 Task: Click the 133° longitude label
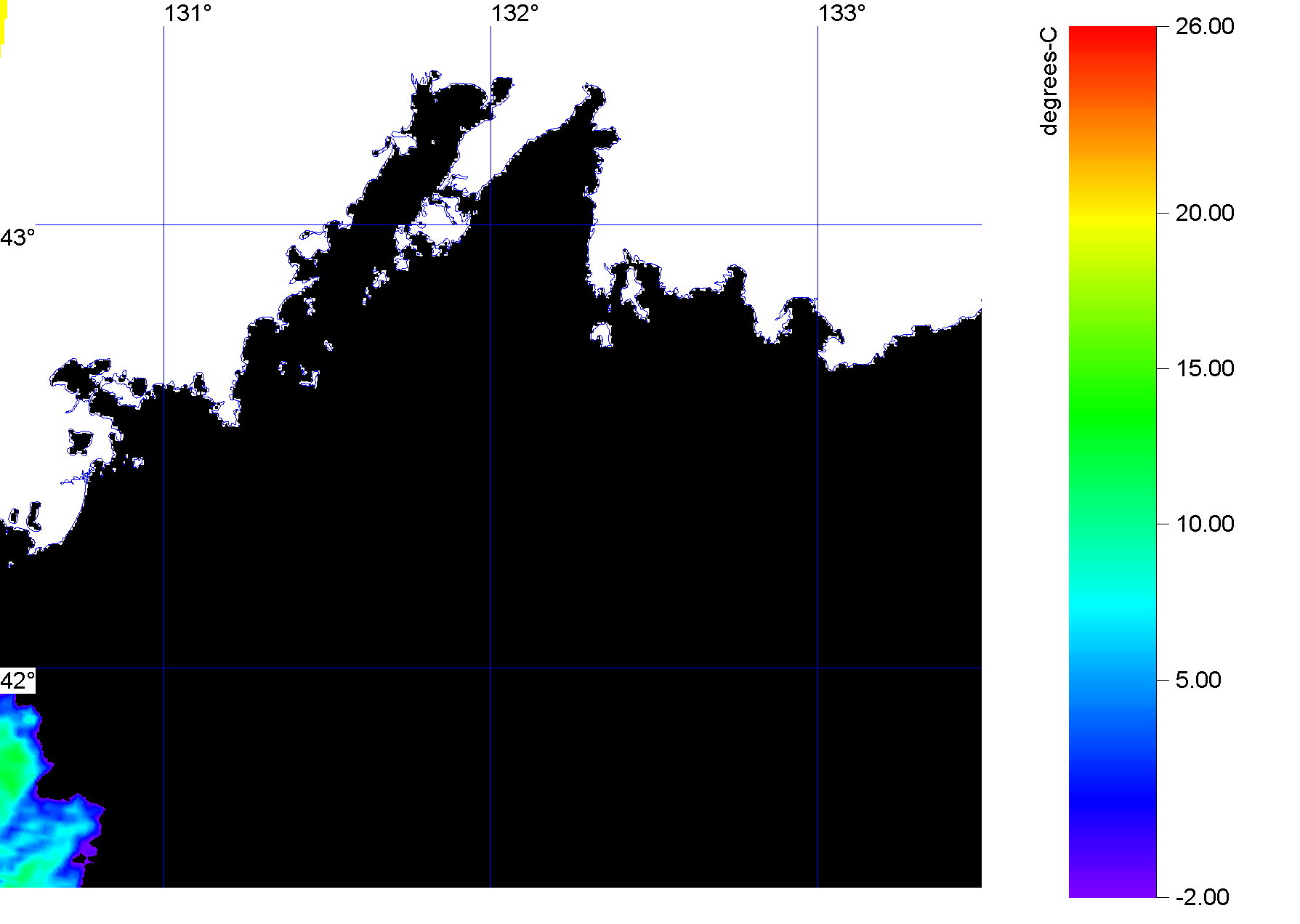coord(842,14)
